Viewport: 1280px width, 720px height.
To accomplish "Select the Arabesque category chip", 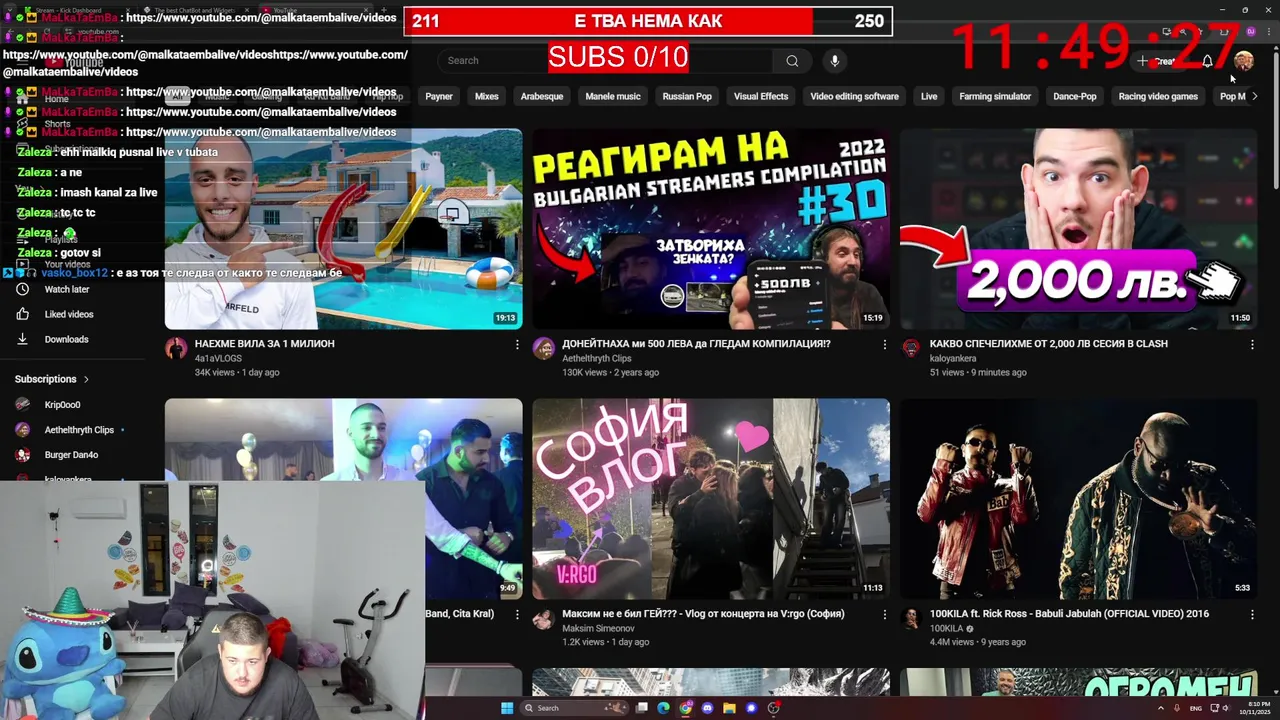I will 542,96.
